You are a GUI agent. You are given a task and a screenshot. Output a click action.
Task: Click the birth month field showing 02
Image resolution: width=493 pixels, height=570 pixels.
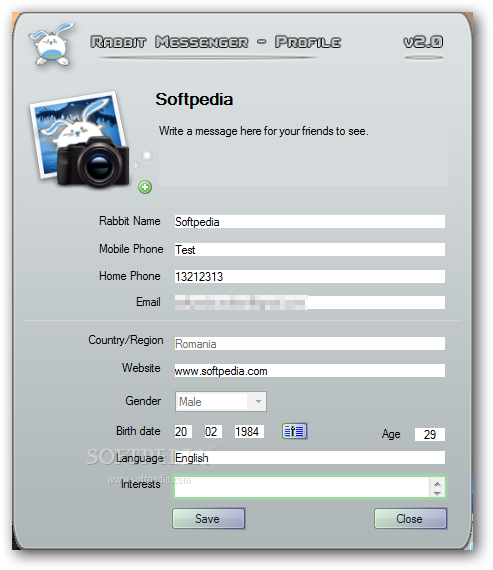tap(213, 431)
